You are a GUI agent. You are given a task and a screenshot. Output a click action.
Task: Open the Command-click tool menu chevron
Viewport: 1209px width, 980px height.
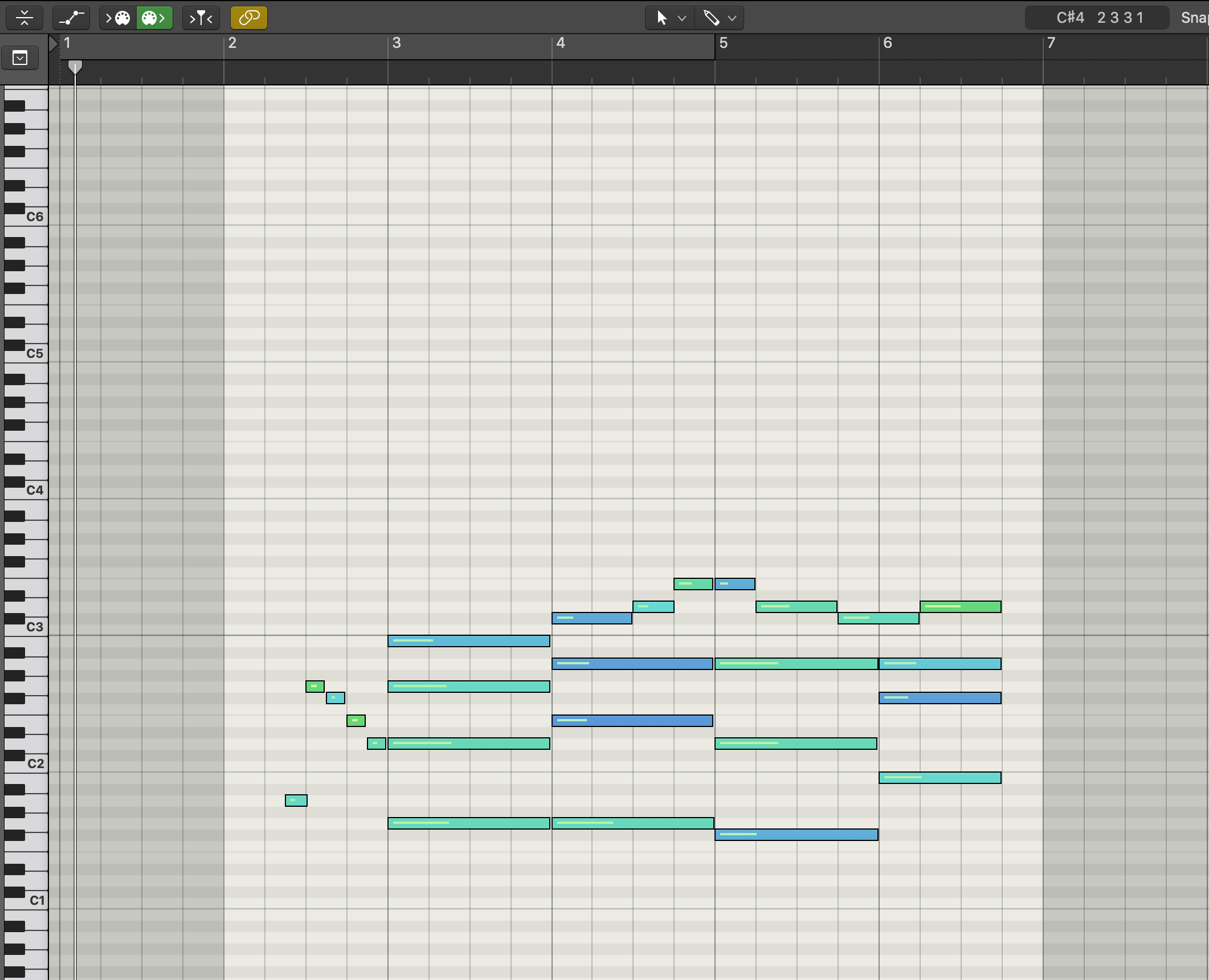[733, 18]
